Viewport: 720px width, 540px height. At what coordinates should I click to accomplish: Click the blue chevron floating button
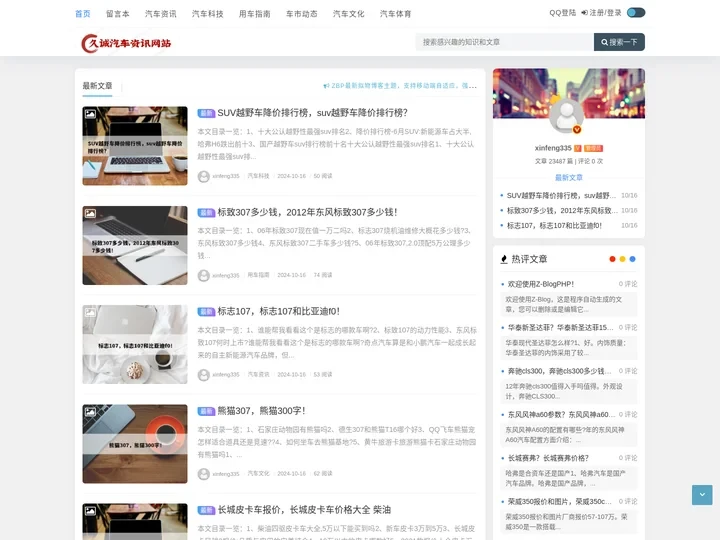tap(702, 495)
